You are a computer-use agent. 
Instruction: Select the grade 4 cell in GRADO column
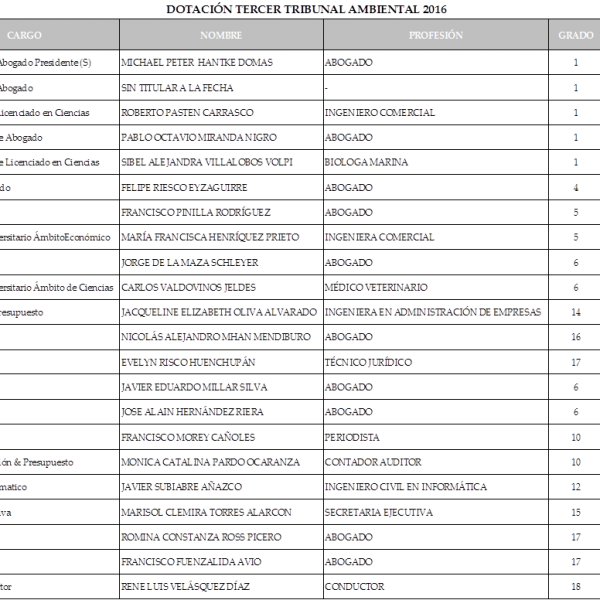point(576,187)
